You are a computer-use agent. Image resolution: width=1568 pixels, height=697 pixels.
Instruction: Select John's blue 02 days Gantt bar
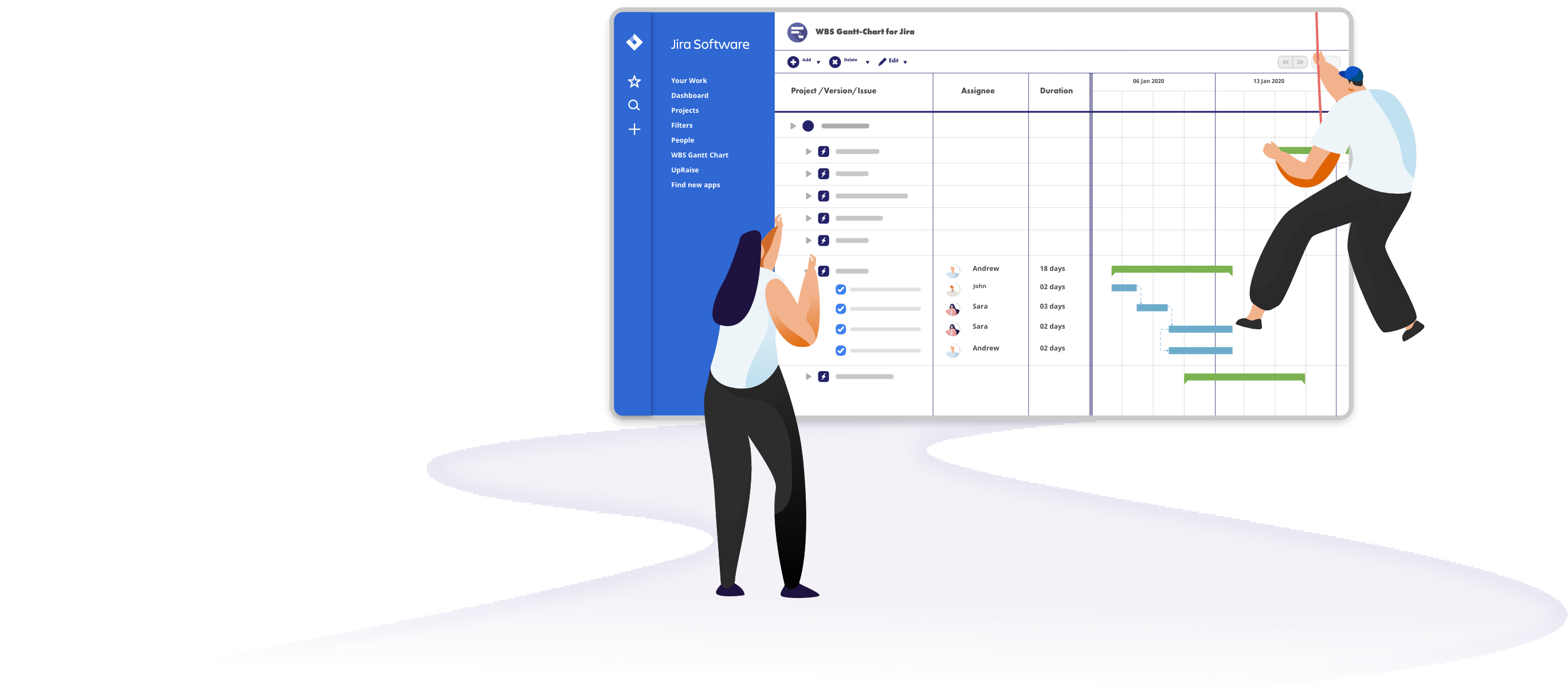1124,288
